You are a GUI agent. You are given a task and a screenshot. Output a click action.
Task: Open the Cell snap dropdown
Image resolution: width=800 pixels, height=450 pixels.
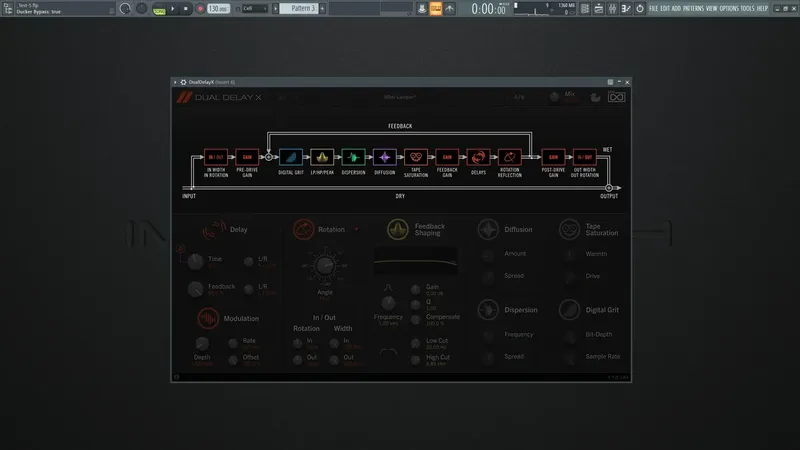point(254,9)
